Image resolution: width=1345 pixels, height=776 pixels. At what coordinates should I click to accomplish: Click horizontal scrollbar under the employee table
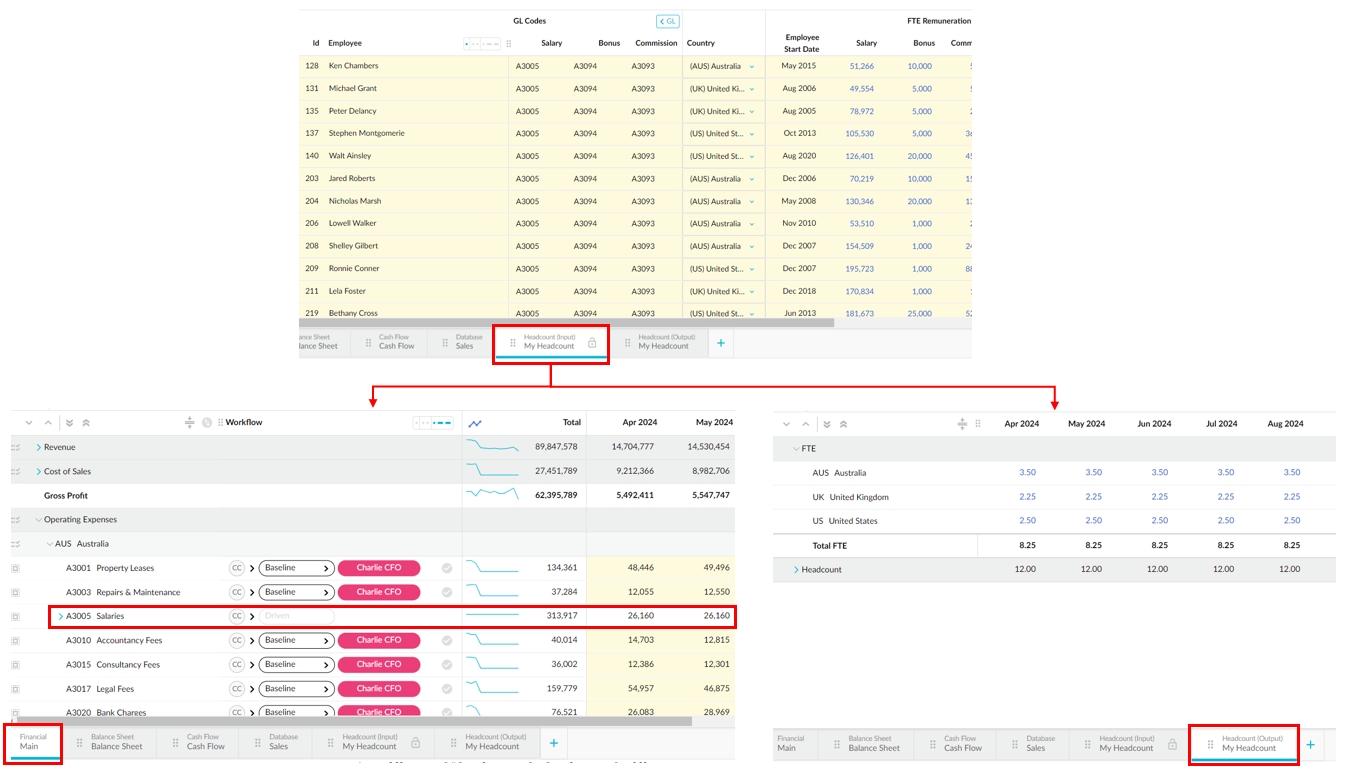tap(566, 323)
